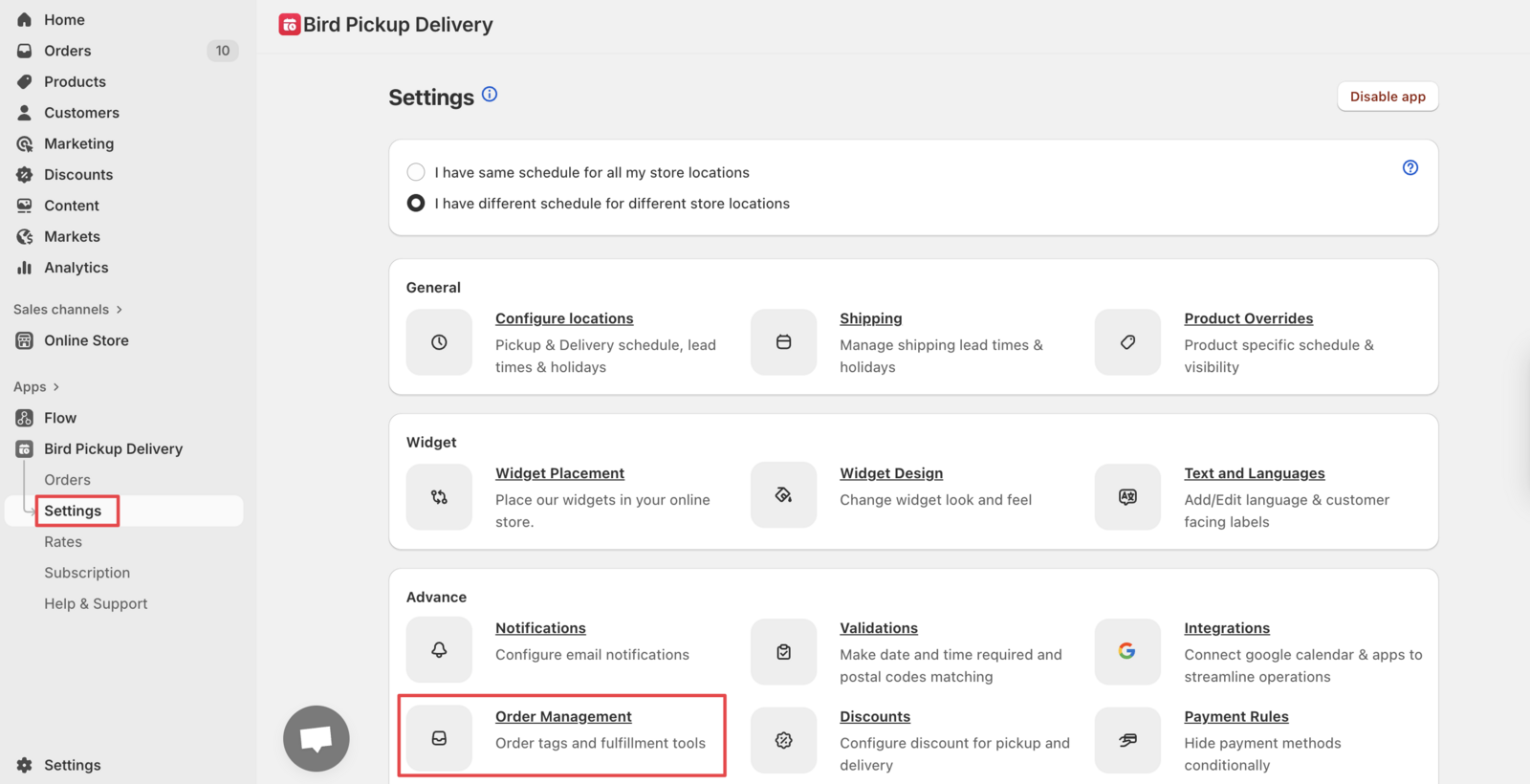Click the Payment Rules icon tile
1530x784 pixels.
(x=1127, y=740)
